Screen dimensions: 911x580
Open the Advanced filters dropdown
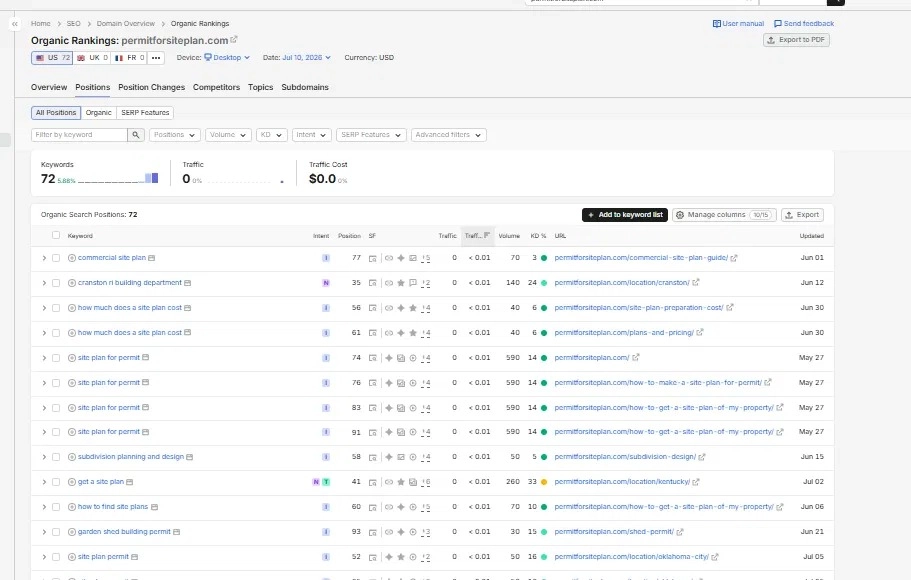tap(449, 135)
